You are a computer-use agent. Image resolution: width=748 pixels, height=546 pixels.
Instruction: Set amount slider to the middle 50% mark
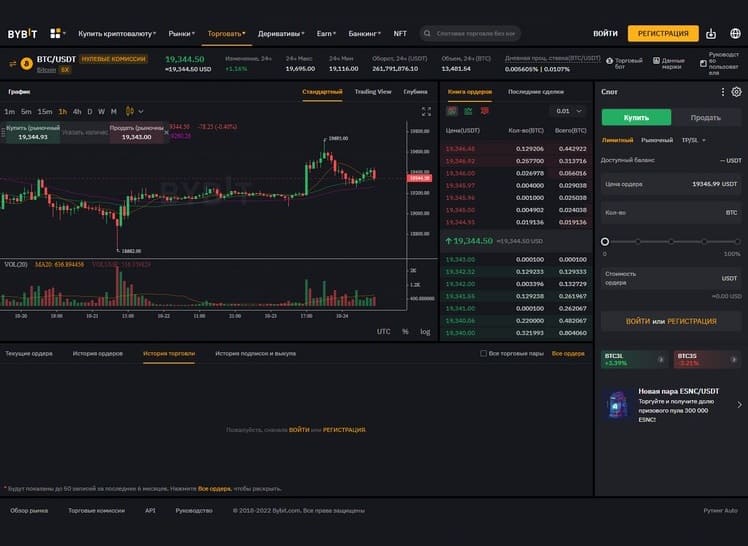[671, 242]
